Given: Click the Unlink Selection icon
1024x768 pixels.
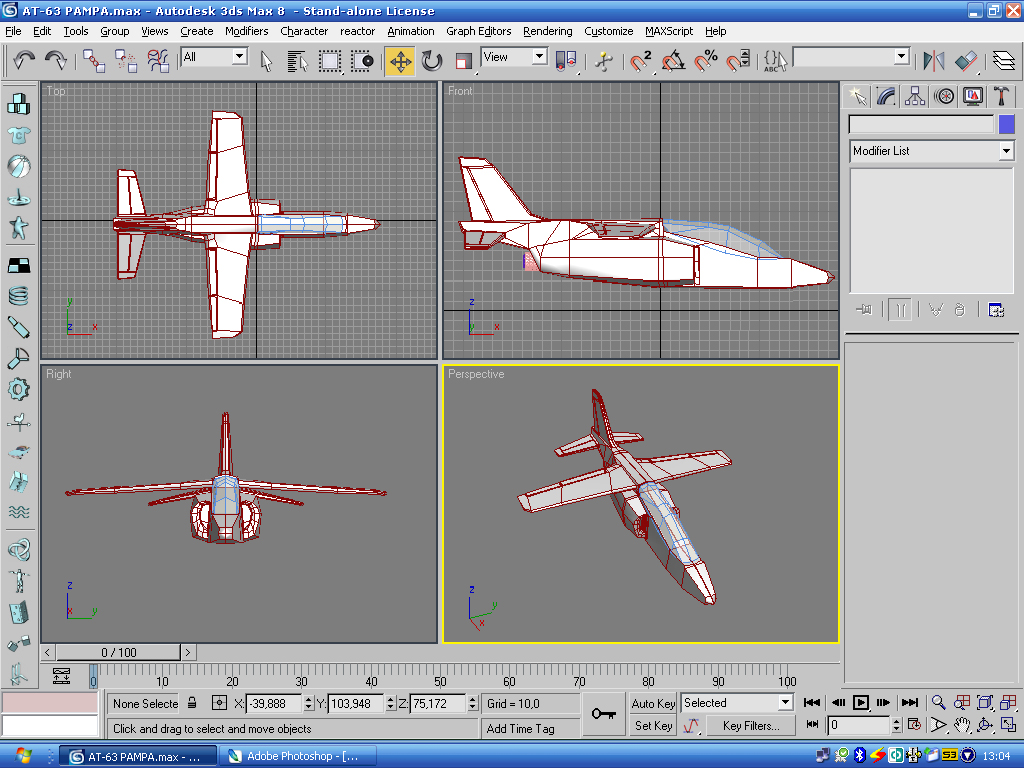Looking at the screenshot, I should (125, 61).
